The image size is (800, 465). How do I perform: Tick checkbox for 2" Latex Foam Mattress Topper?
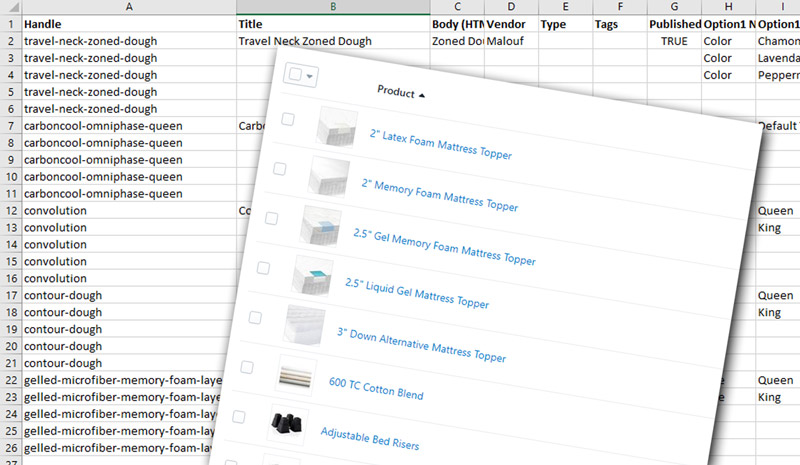288,119
